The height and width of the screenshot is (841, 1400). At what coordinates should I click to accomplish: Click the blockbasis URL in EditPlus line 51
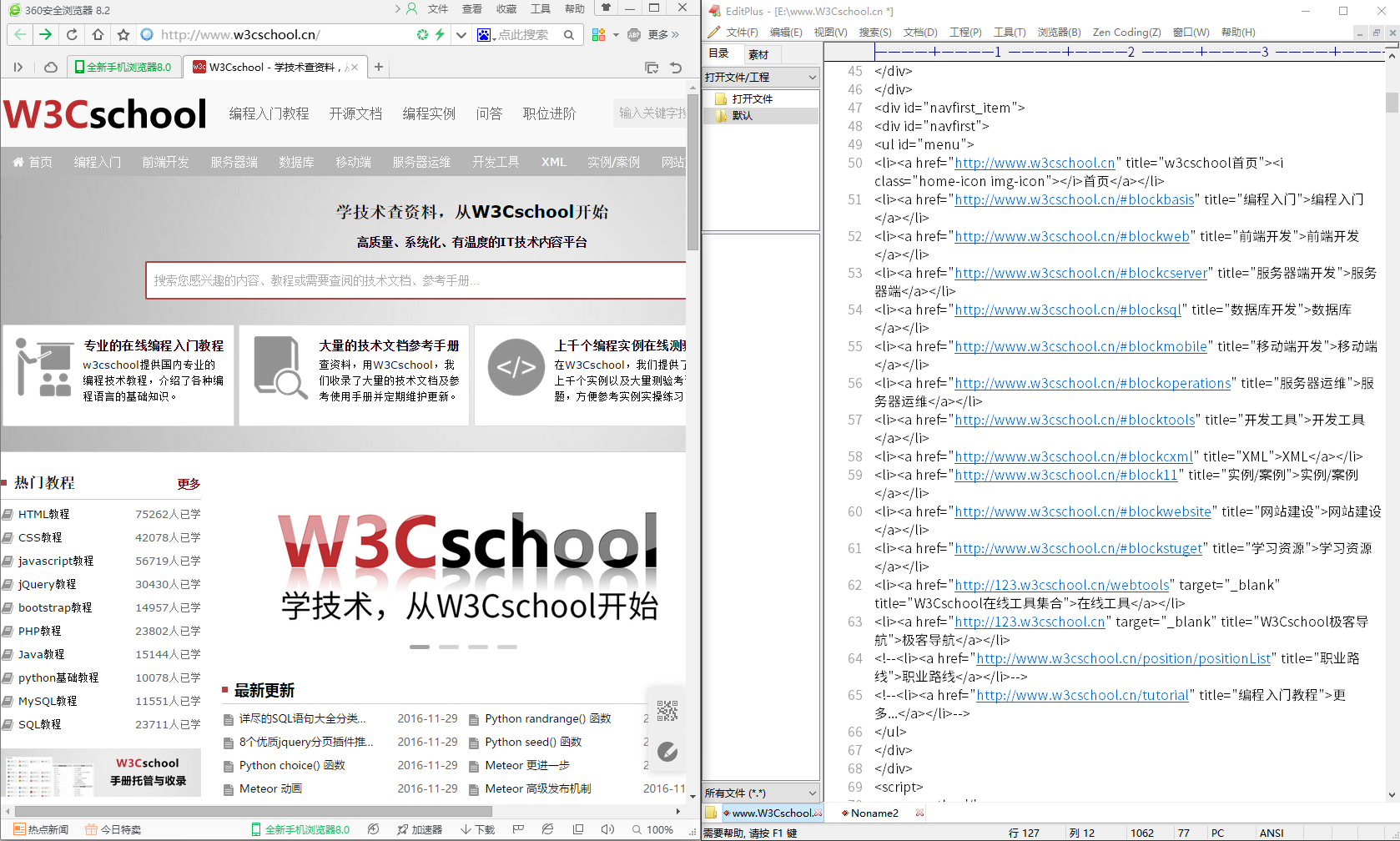pyautogui.click(x=1075, y=199)
